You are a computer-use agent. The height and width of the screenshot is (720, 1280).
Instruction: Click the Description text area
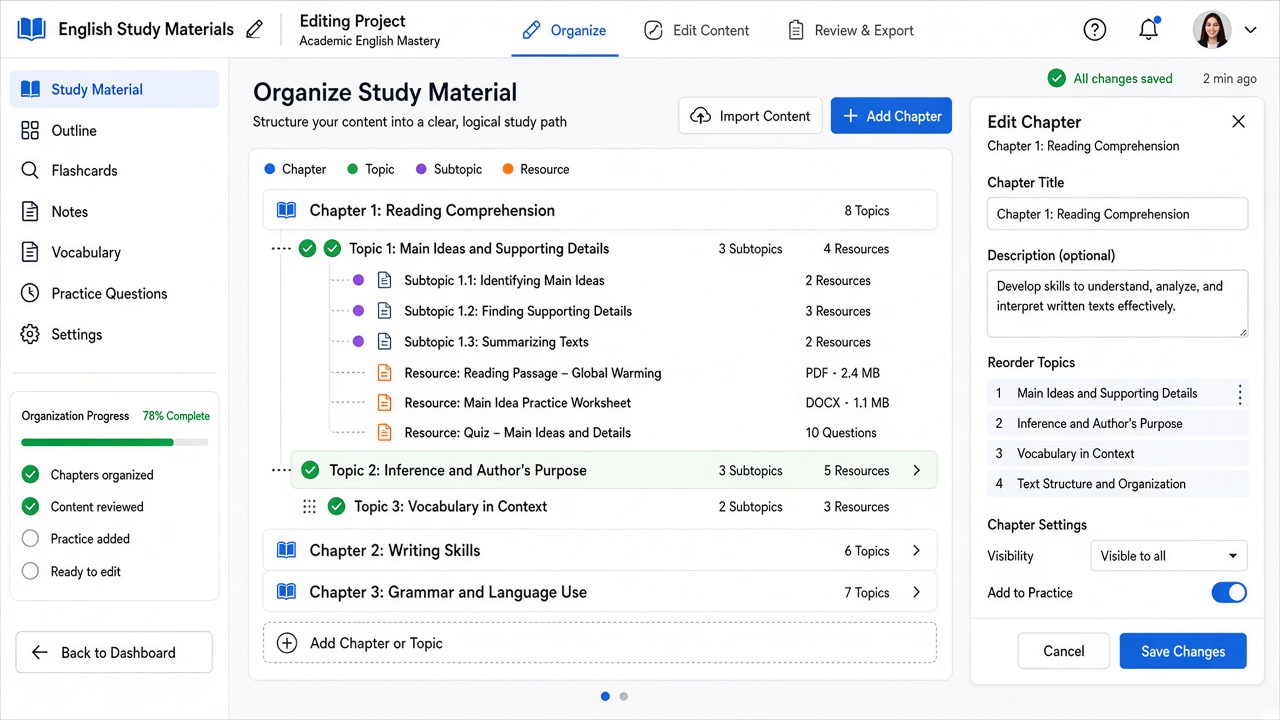1117,303
